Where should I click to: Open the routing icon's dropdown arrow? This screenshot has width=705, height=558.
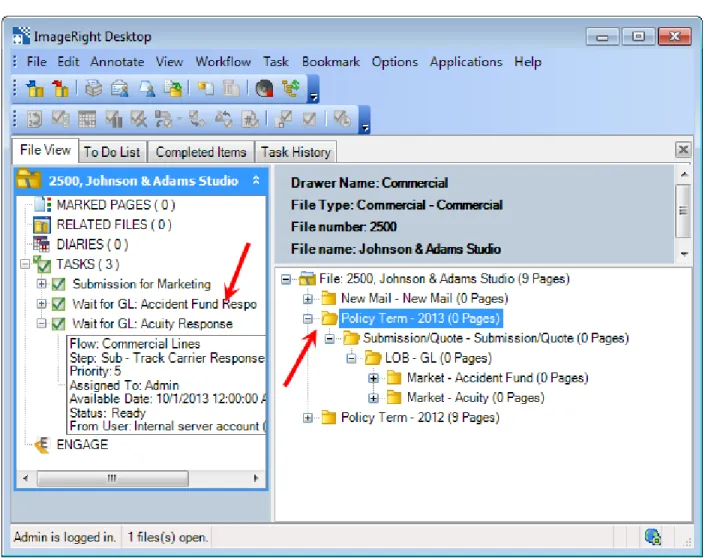[x=179, y=120]
